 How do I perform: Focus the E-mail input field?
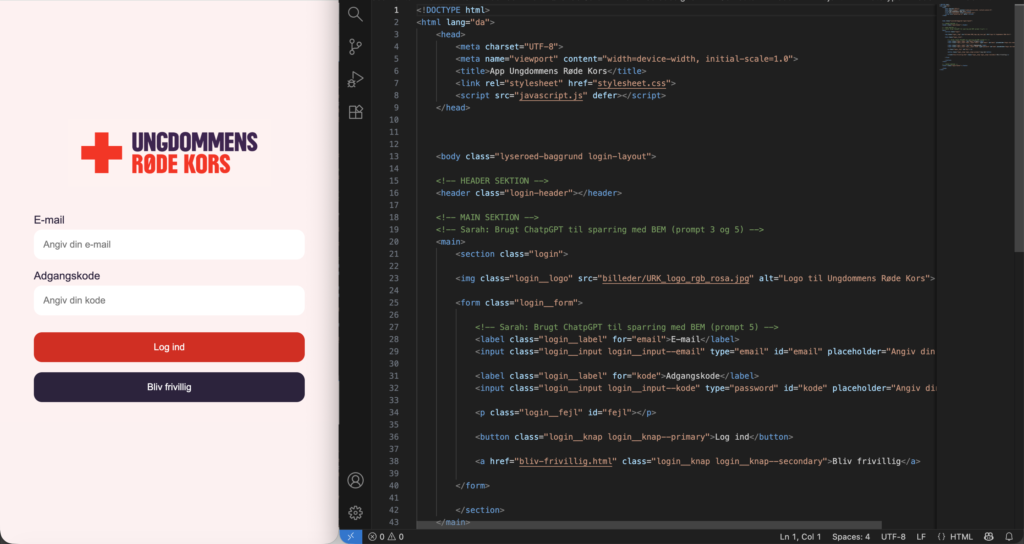[x=169, y=244]
